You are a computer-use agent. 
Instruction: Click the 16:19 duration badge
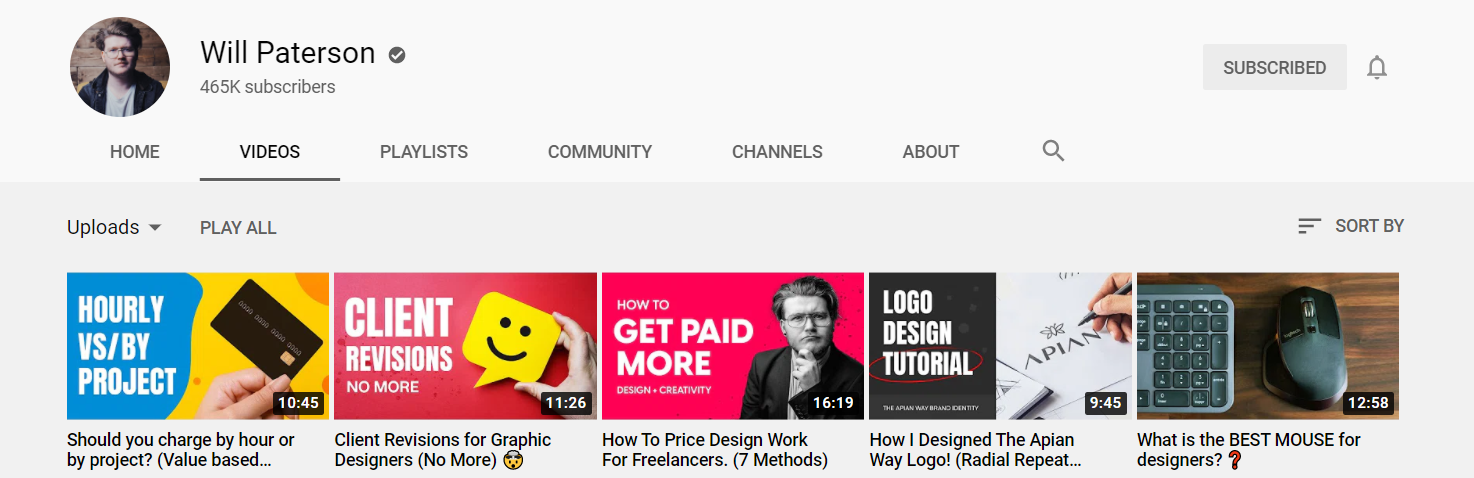pyautogui.click(x=833, y=403)
